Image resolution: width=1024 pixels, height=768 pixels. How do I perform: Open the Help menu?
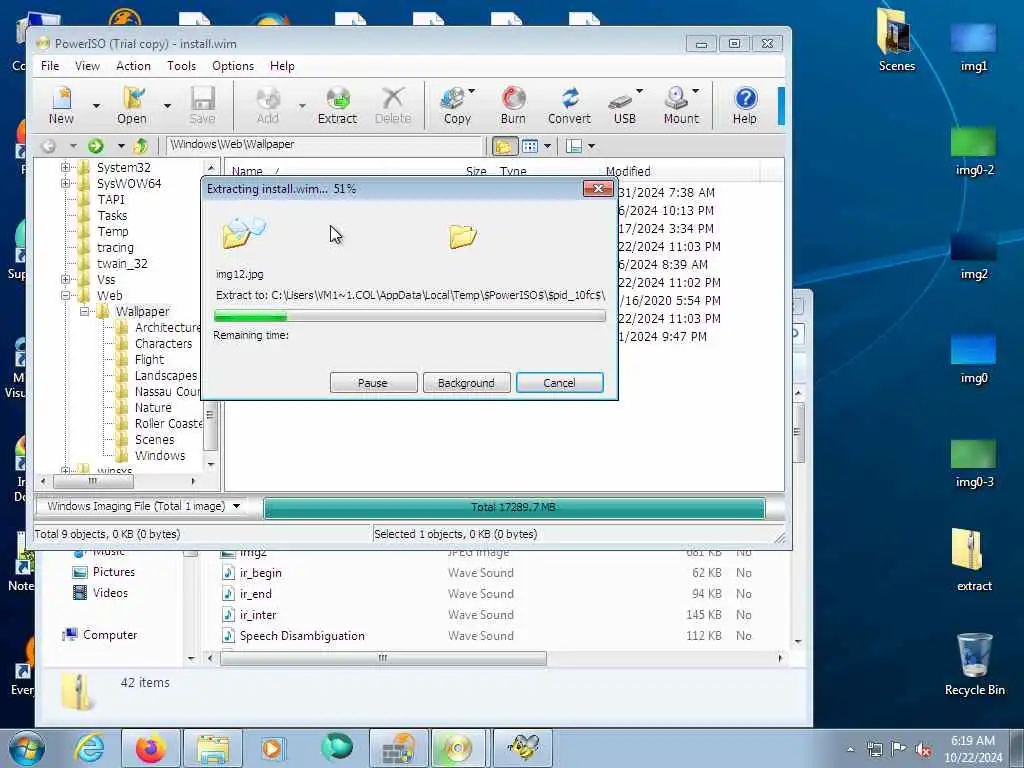click(x=282, y=66)
